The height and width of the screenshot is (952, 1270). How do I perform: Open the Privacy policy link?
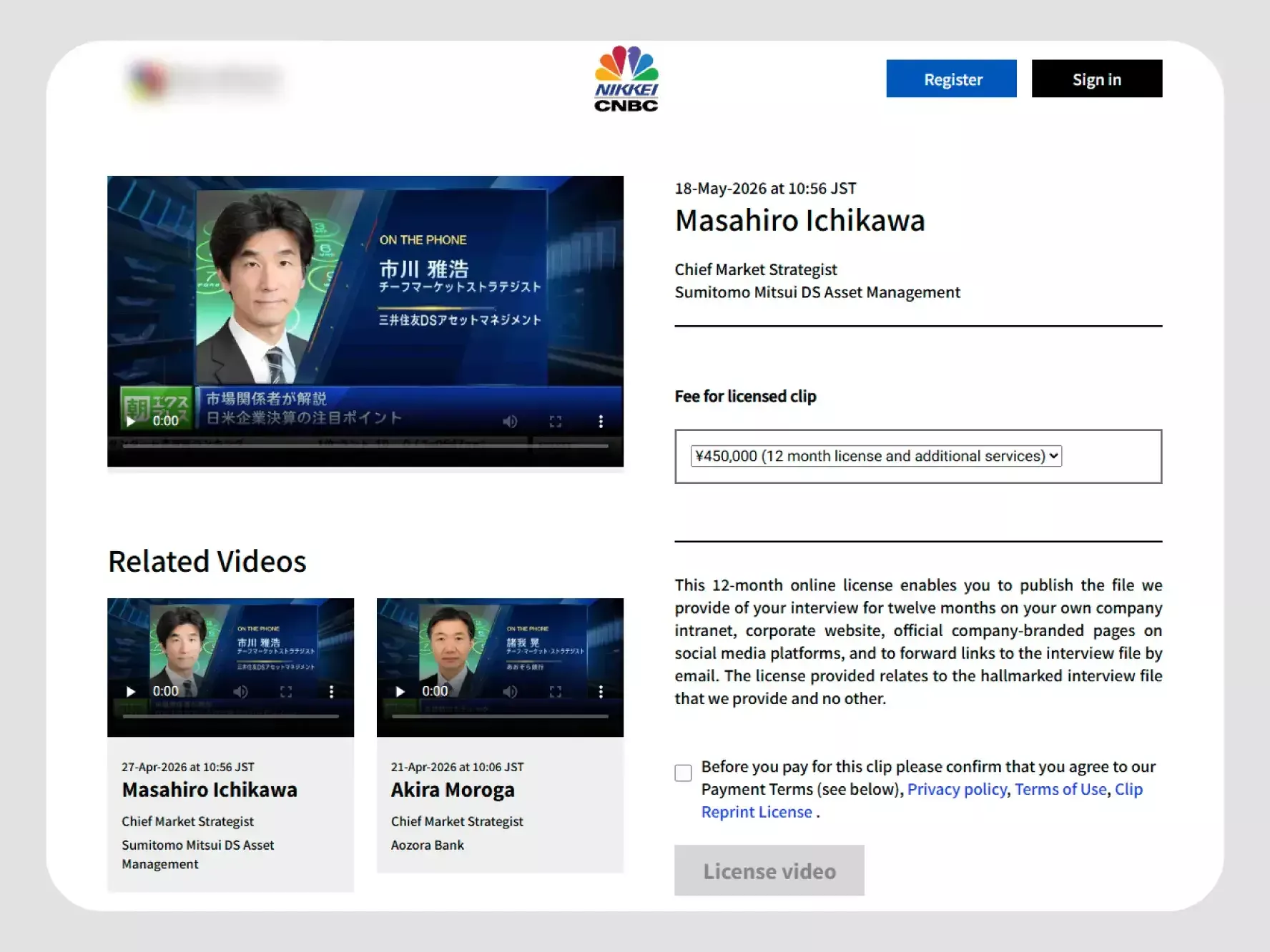957,789
